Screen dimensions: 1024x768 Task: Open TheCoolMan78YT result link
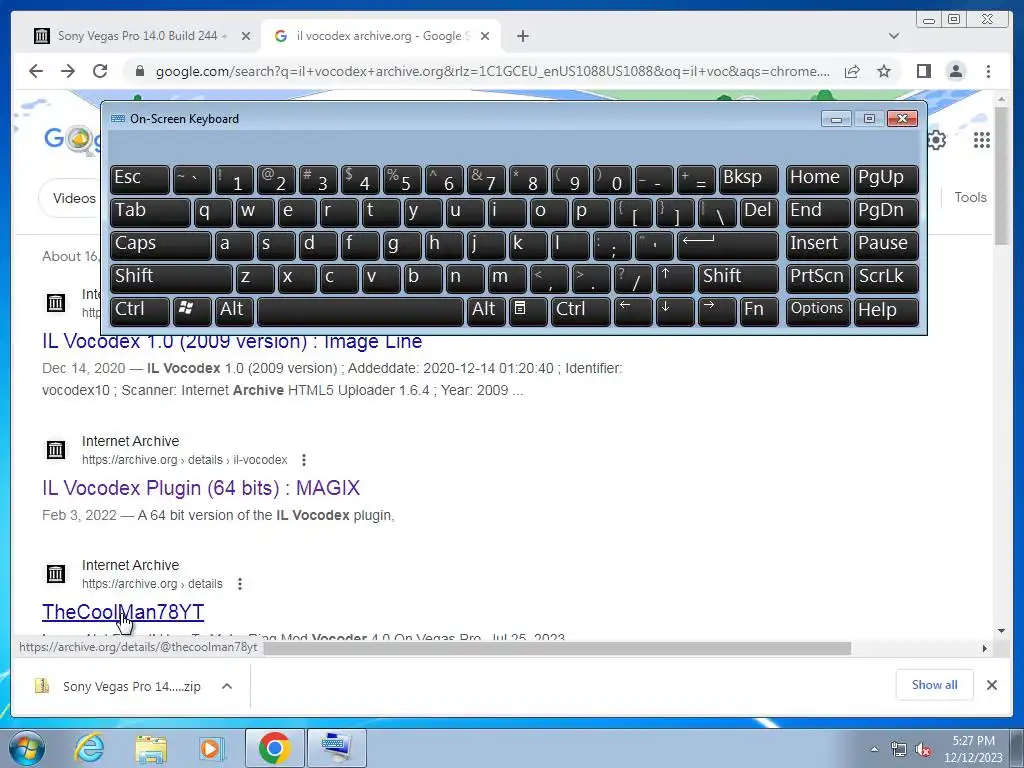point(123,612)
